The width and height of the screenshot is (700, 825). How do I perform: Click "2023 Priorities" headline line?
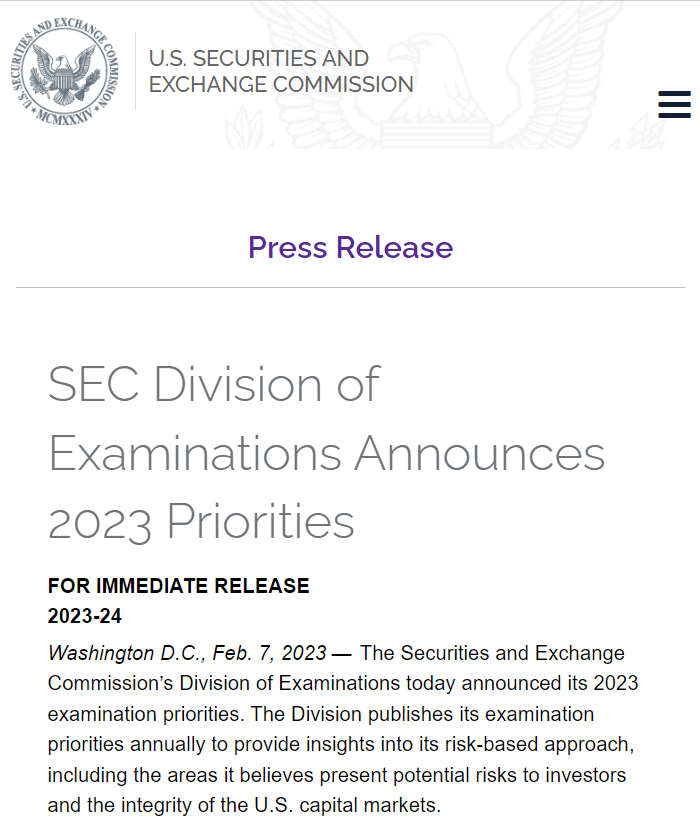tap(201, 521)
